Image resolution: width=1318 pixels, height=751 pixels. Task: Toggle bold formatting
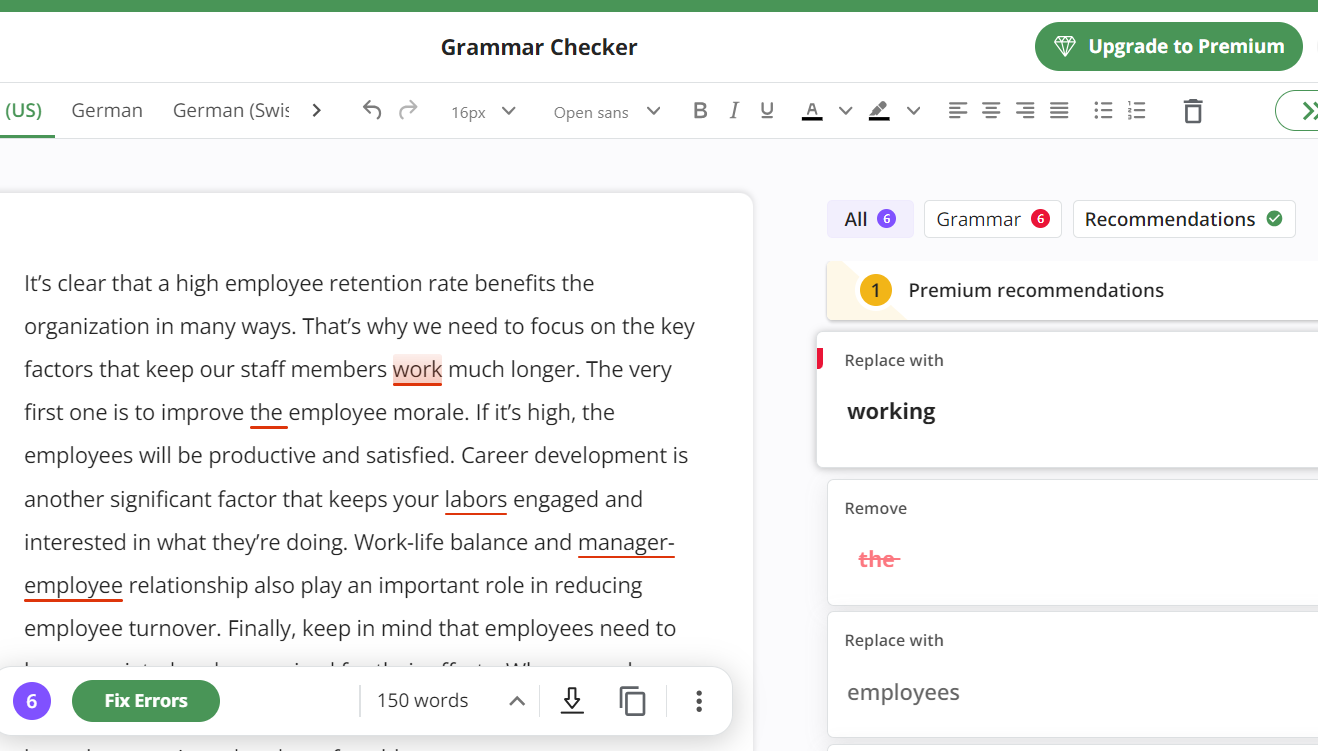click(700, 111)
